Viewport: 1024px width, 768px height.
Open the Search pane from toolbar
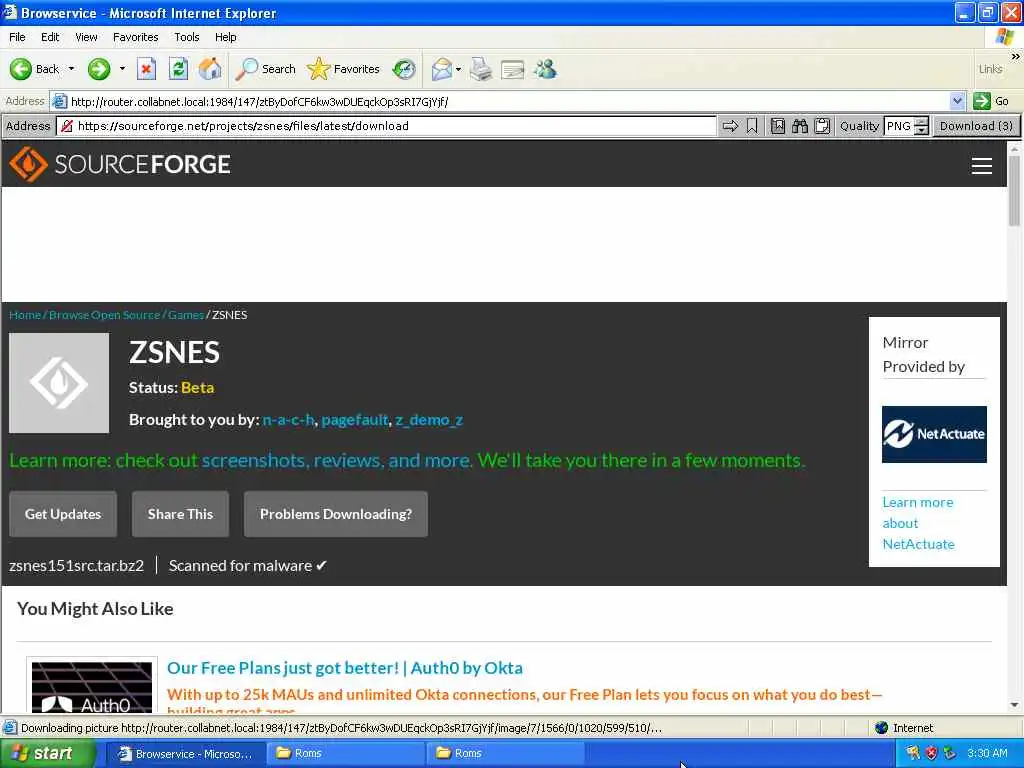click(266, 69)
